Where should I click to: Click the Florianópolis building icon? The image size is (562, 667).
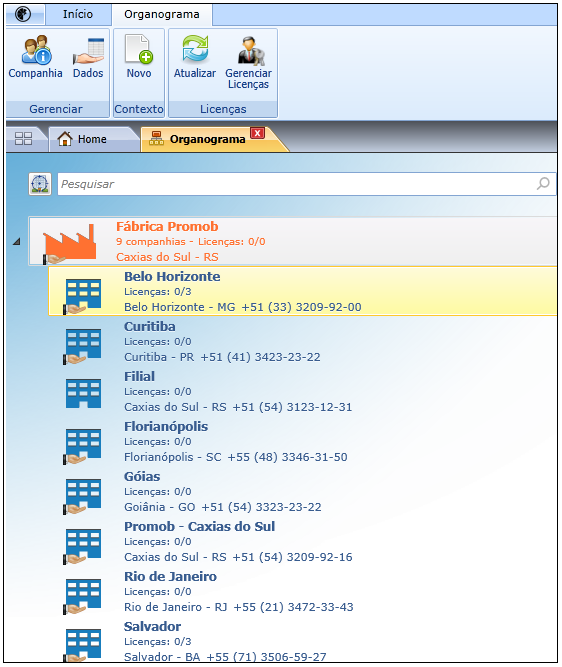pos(83,446)
